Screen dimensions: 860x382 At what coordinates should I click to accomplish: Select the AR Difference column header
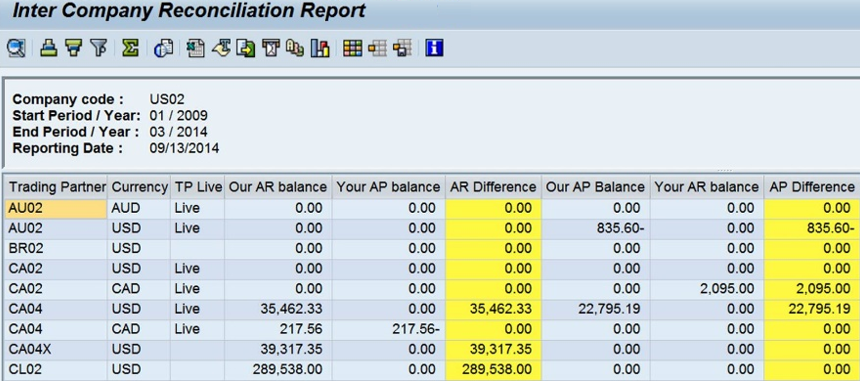coord(493,187)
